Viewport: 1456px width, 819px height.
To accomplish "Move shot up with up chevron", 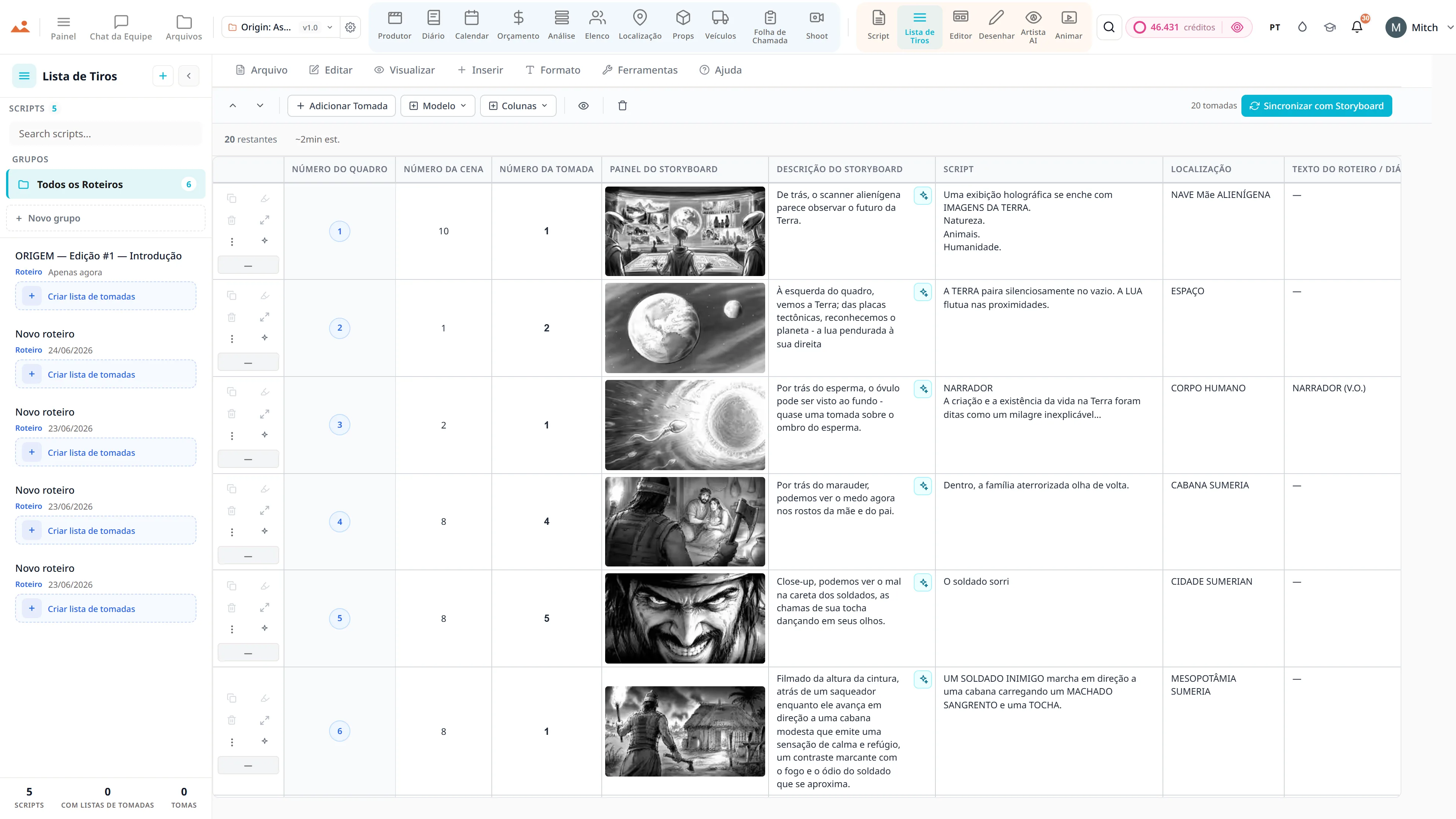I will [x=232, y=106].
